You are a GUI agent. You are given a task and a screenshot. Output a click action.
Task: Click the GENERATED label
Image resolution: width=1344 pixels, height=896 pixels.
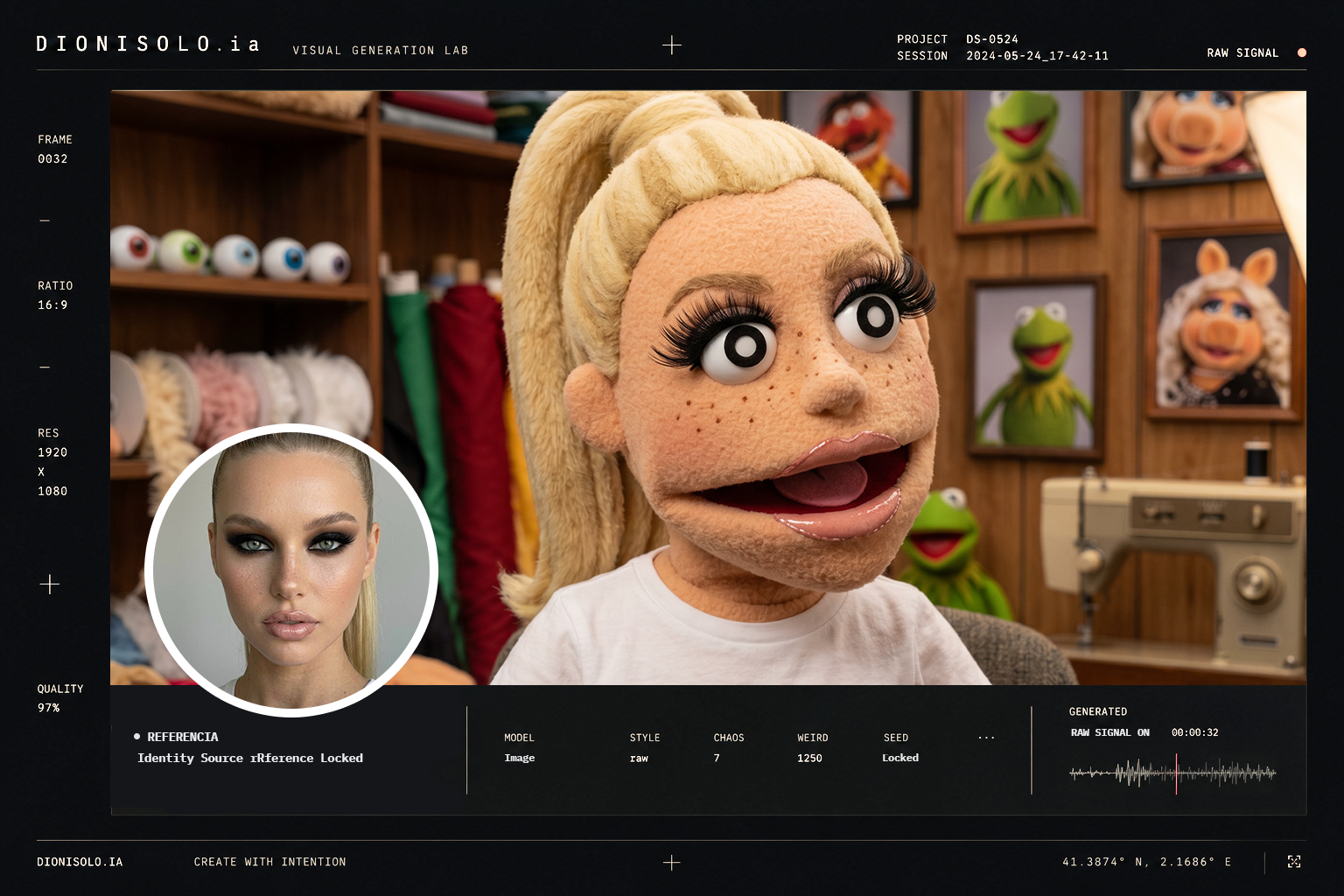pyautogui.click(x=1098, y=711)
